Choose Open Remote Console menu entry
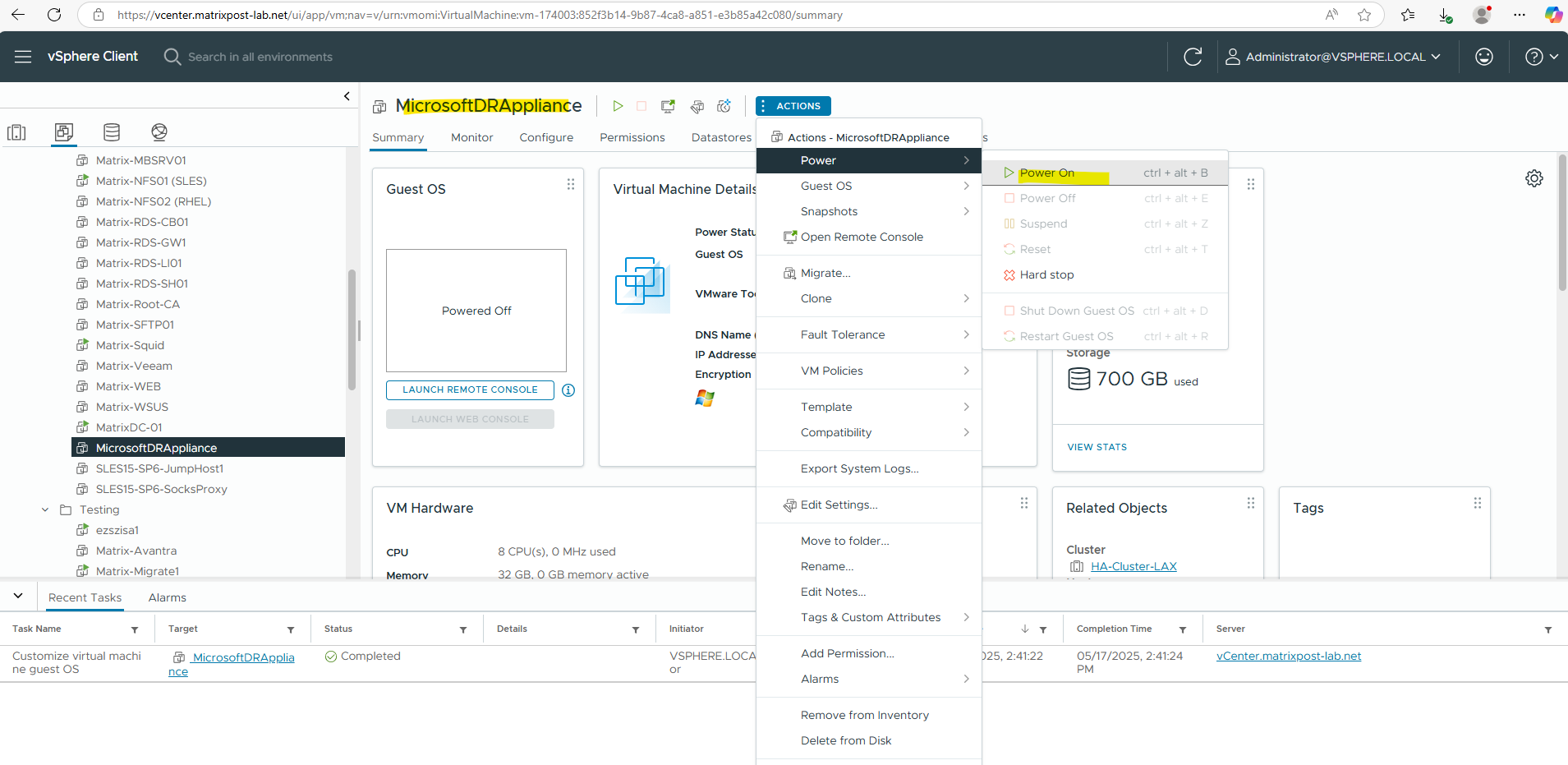The height and width of the screenshot is (765, 1568). (869, 237)
